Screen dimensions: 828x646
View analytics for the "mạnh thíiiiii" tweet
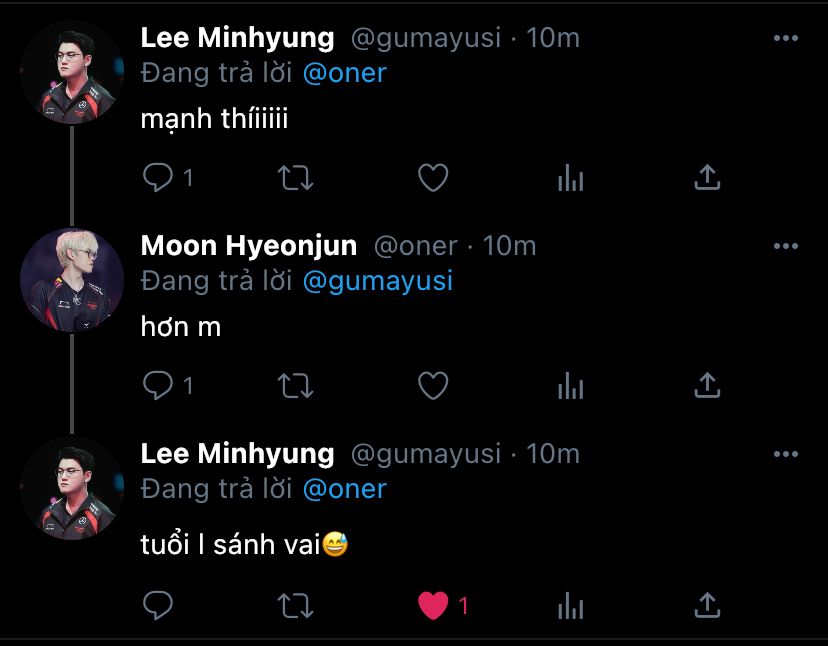coord(570,178)
